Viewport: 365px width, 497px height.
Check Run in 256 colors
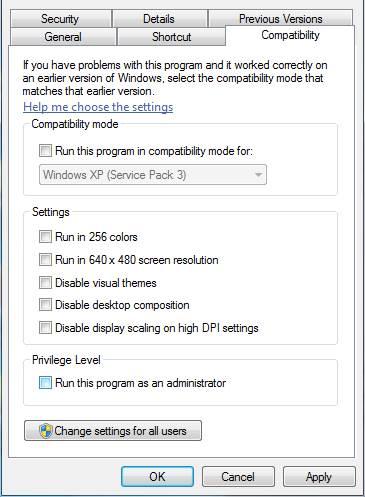45,237
